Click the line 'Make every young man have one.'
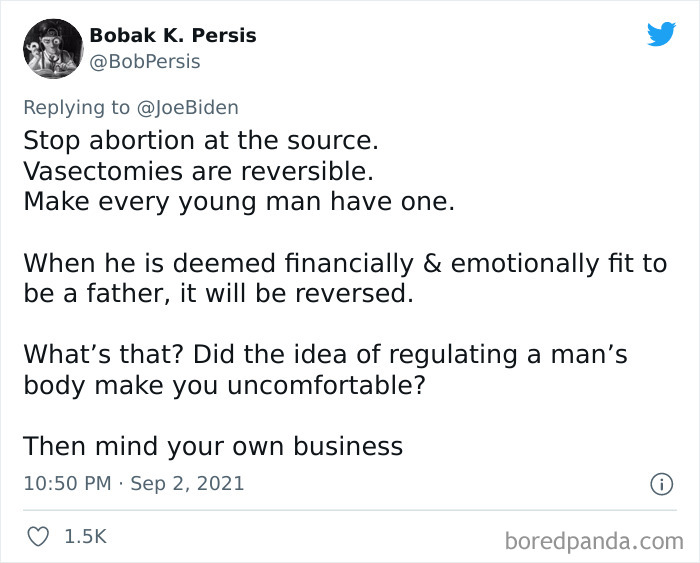Viewport: 700px width, 563px height. pyautogui.click(x=238, y=200)
